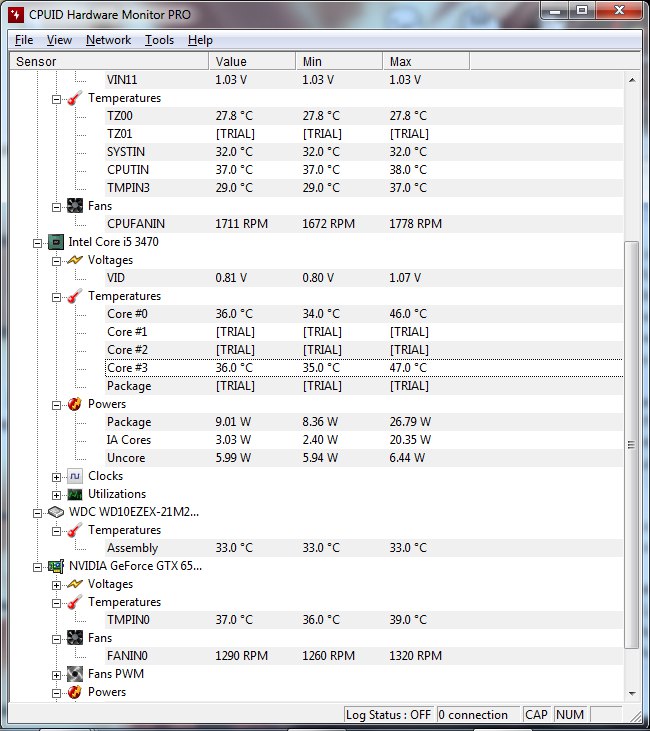This screenshot has height=731, width=650.
Task: Click the Sensor column header
Action: 109,61
